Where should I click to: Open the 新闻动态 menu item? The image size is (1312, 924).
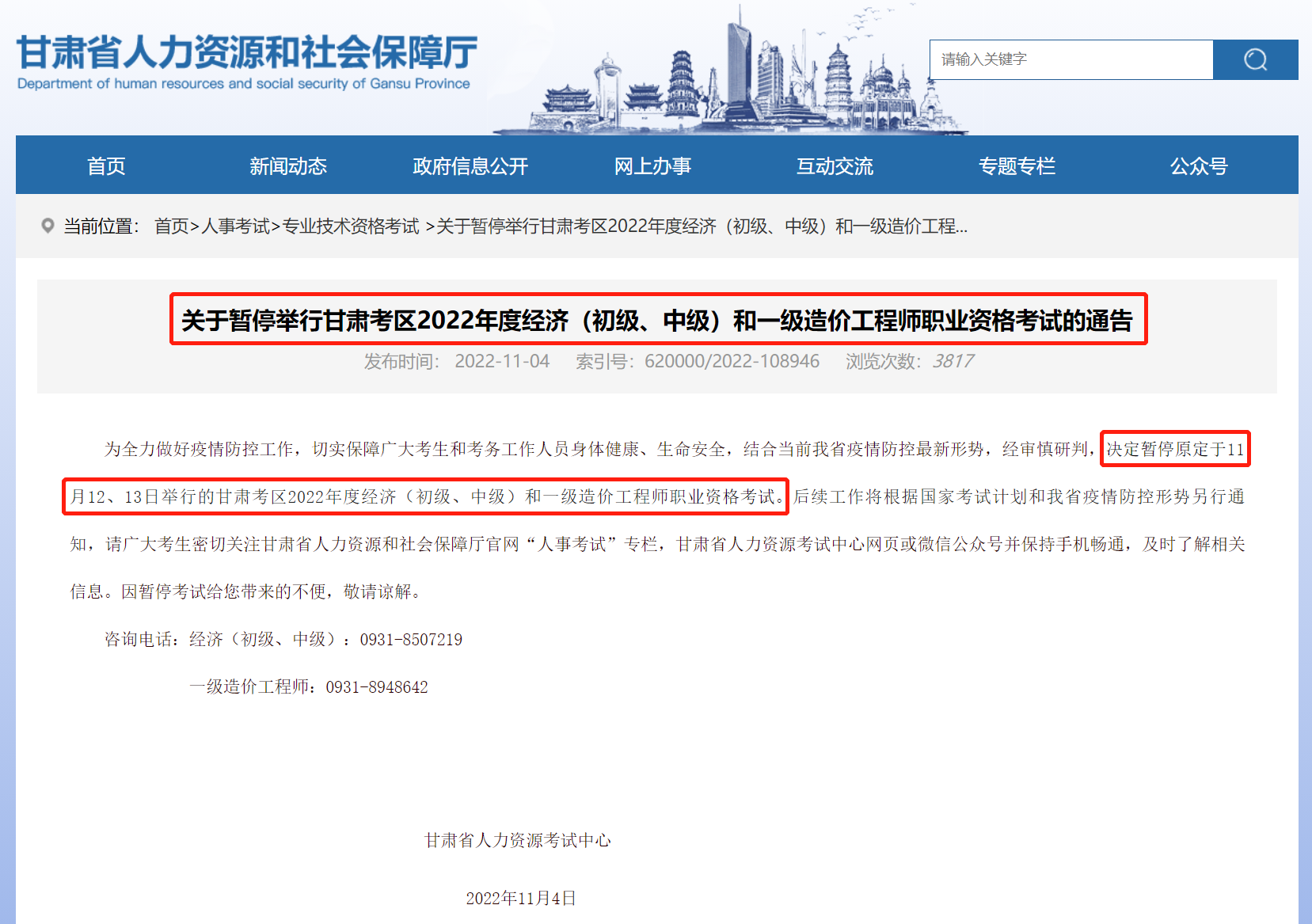coord(288,166)
